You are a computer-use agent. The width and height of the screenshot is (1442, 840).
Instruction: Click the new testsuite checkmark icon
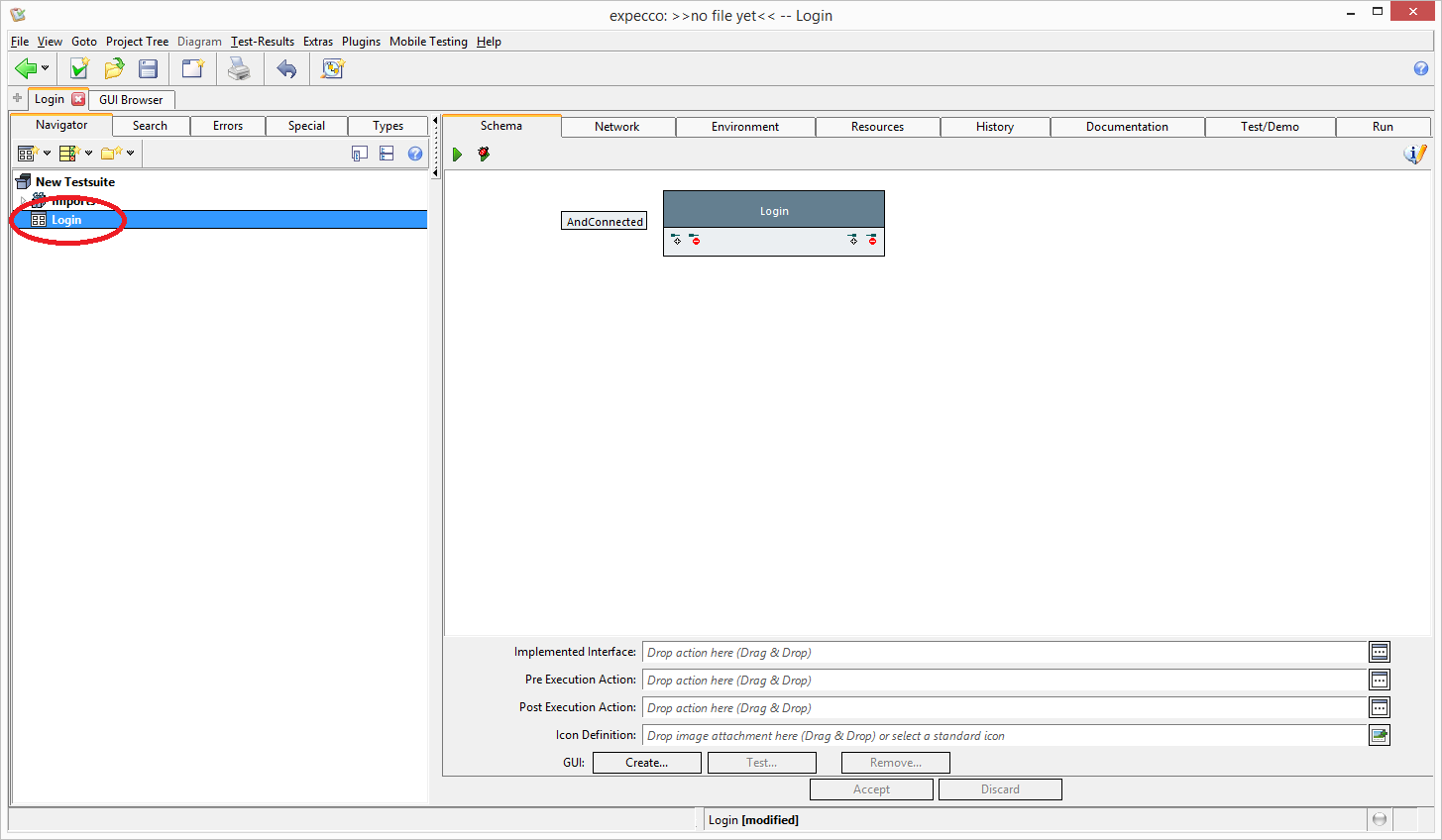79,68
